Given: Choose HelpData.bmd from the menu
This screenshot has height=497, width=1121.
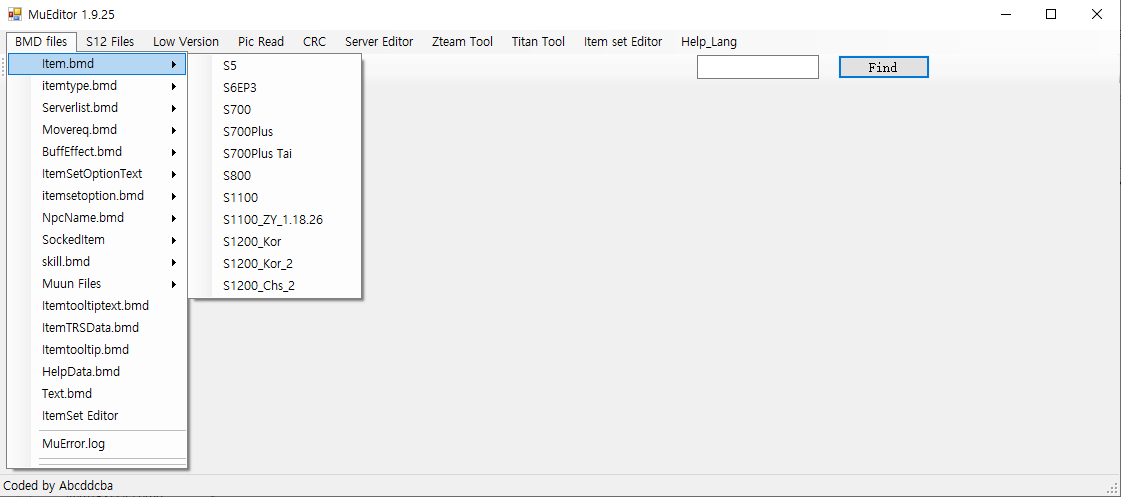Looking at the screenshot, I should tap(97, 372).
